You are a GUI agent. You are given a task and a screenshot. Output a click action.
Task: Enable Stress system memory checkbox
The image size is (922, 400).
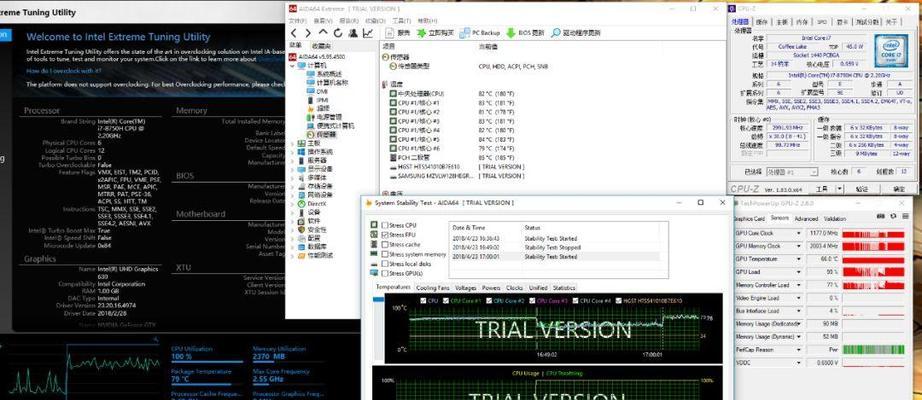(385, 254)
